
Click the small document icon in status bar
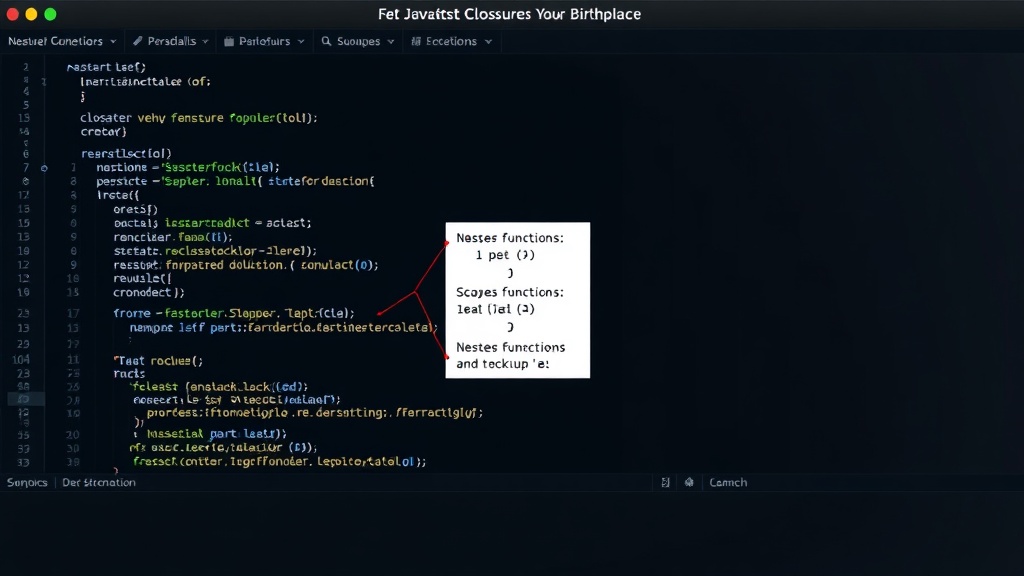click(x=665, y=483)
